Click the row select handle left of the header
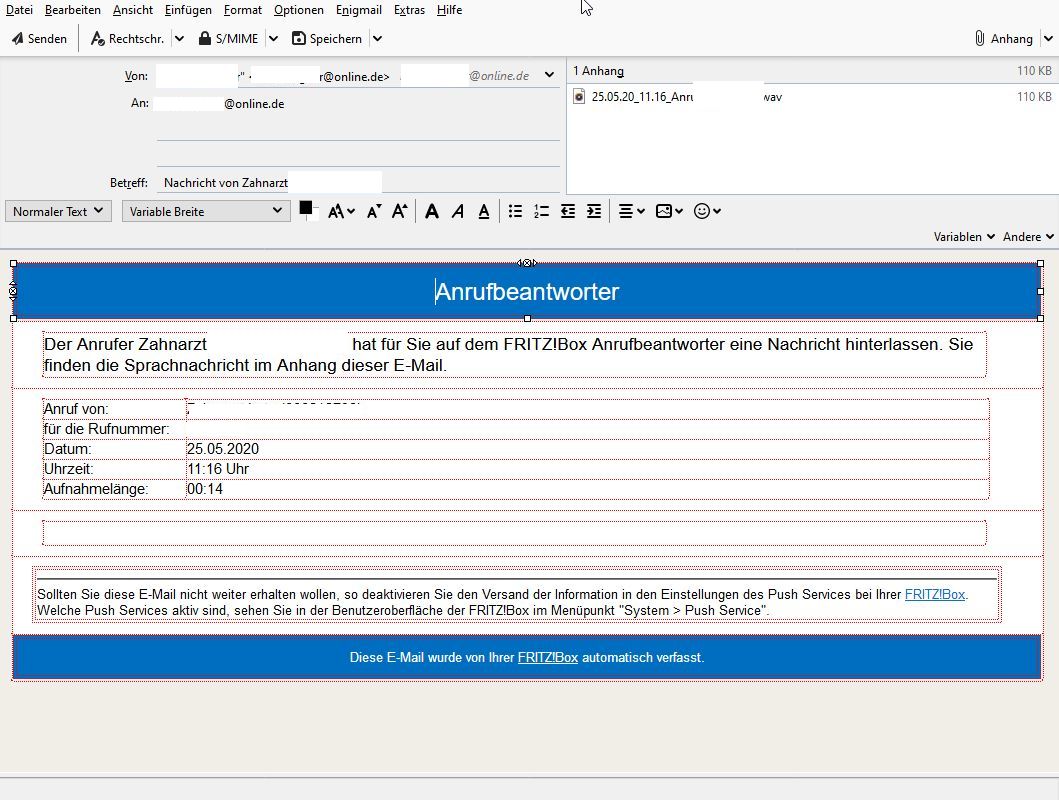The height and width of the screenshot is (800, 1059). [12, 291]
